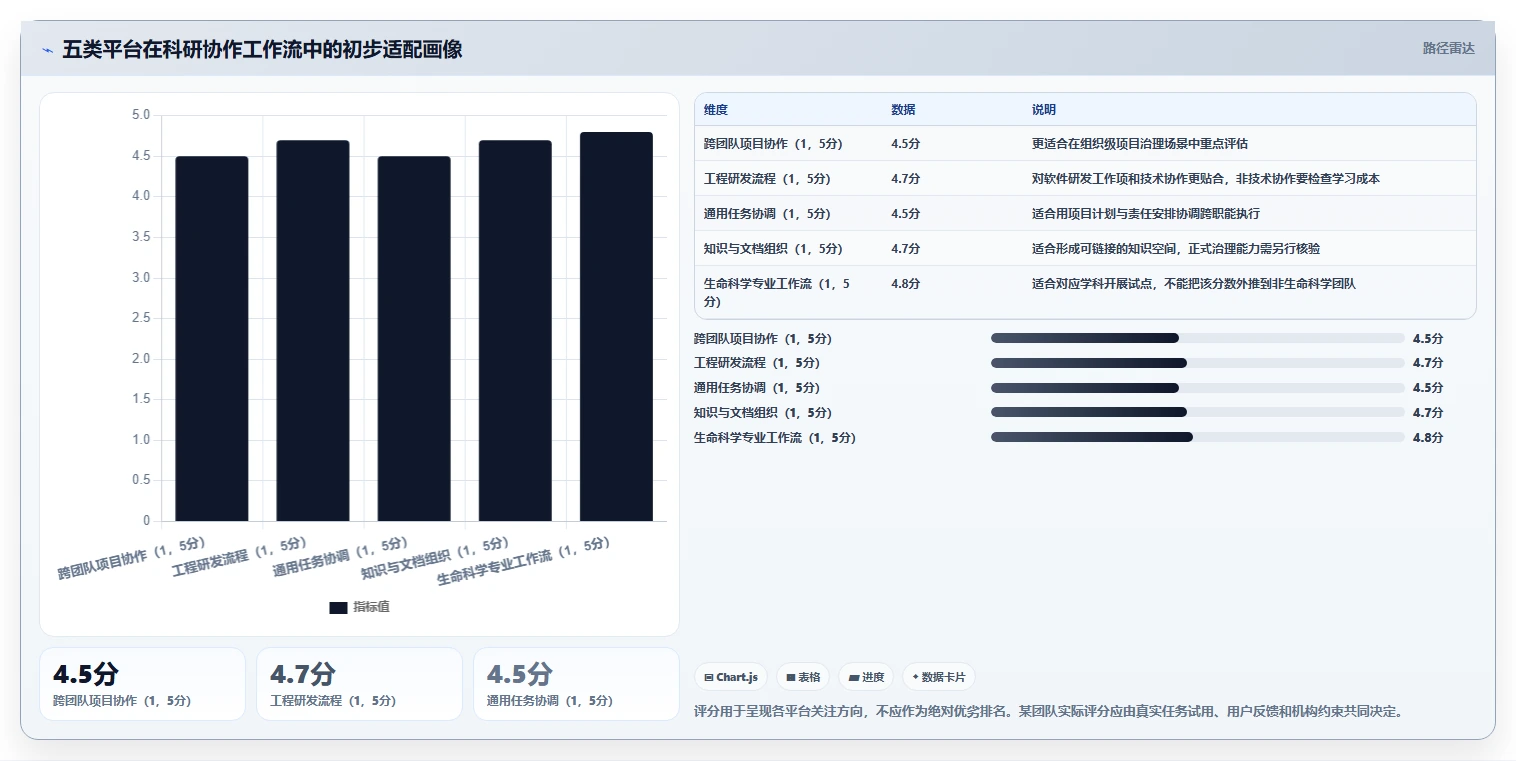Screen dimensions: 1516x761
Task: Click the 通用任务协调 progress bar
Action: 1198,388
